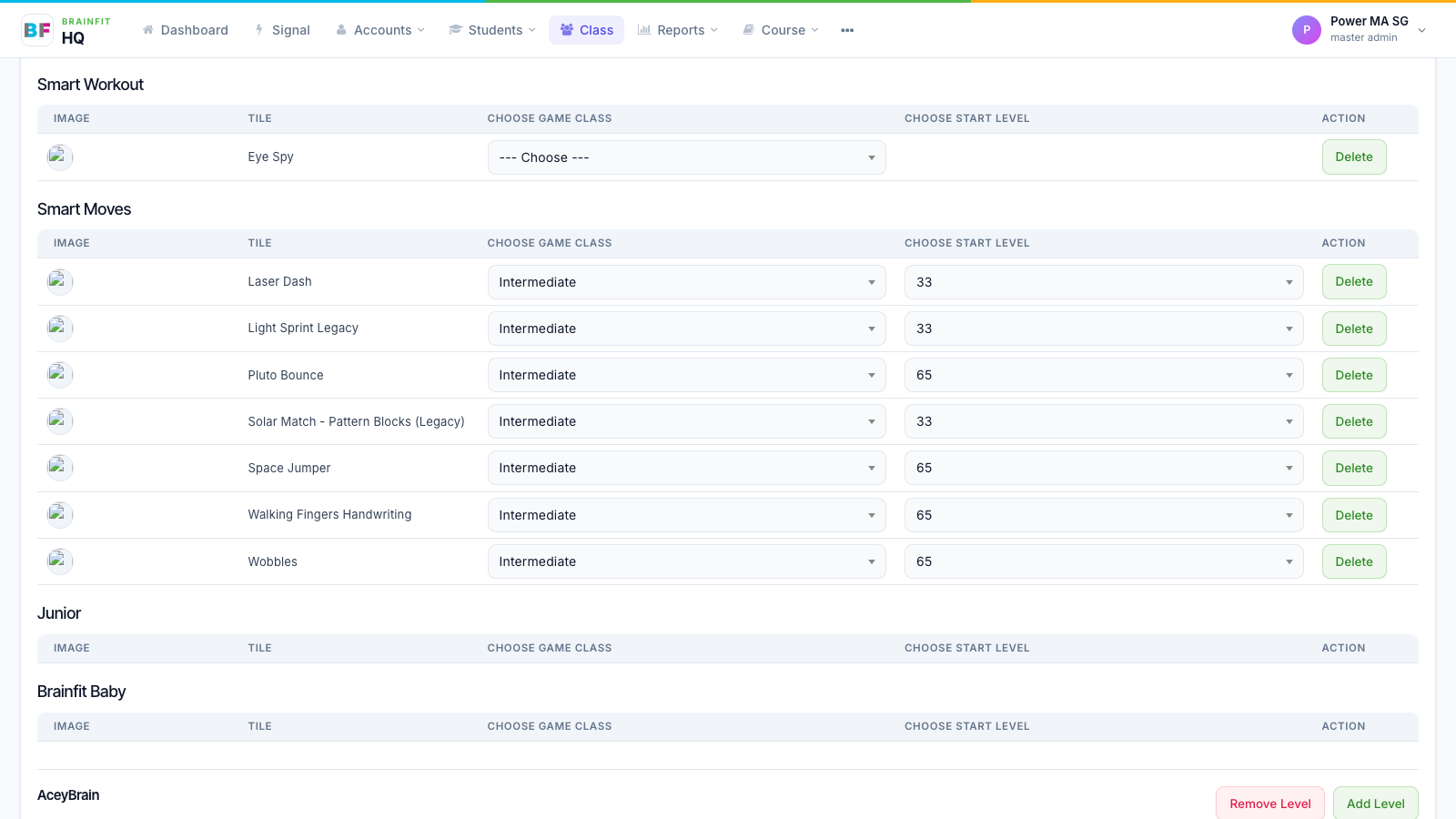Open Light Sprint Legacy start level dropdown
Screen dimensions: 1456x819
(1104, 329)
